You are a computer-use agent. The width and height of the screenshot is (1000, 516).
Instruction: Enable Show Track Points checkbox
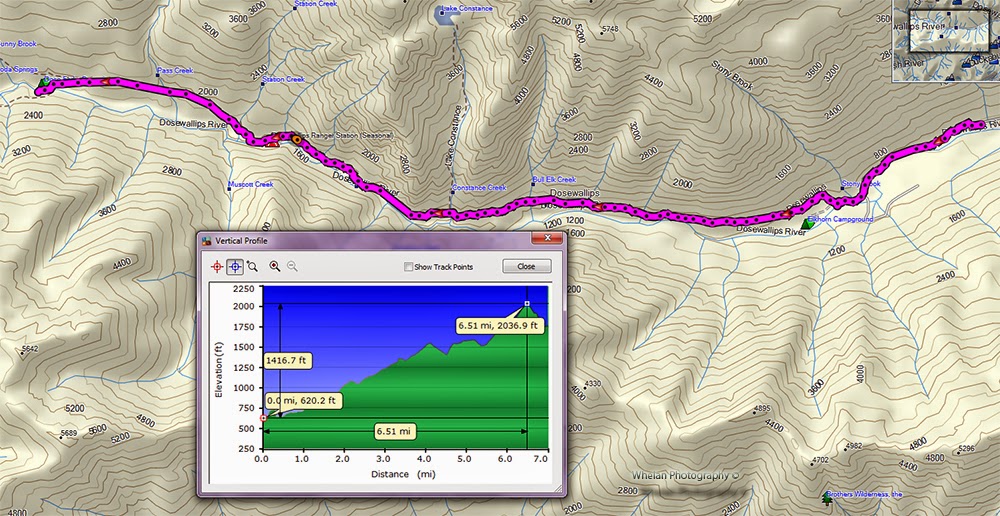pos(408,267)
